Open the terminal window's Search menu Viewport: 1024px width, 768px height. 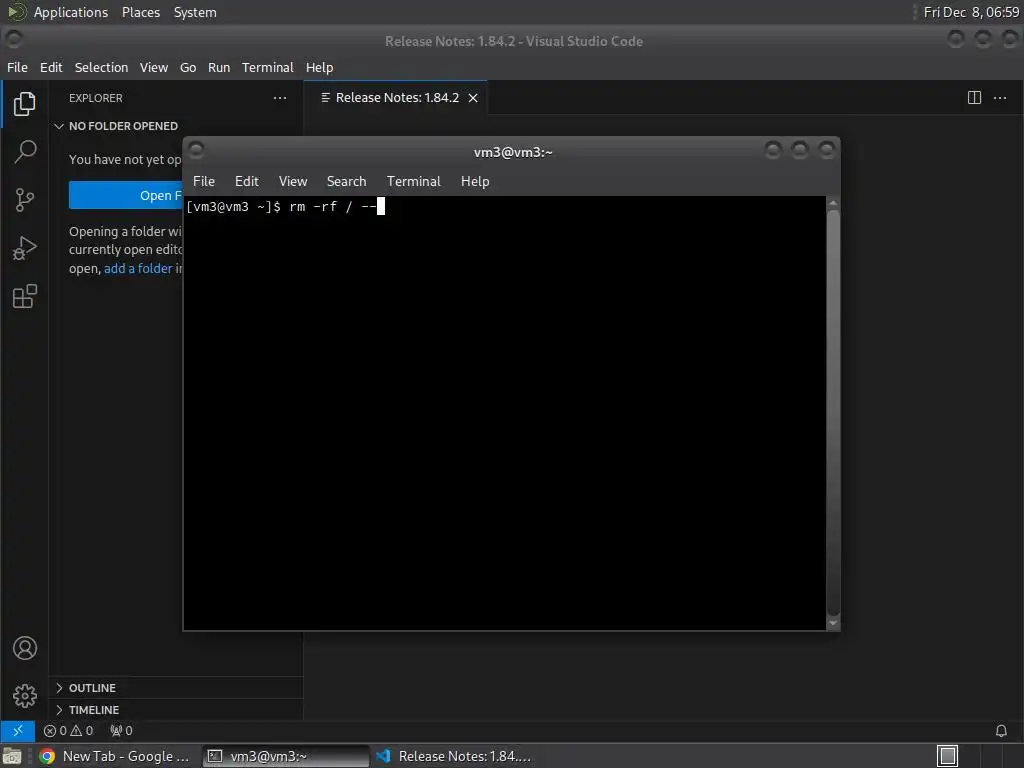[346, 181]
